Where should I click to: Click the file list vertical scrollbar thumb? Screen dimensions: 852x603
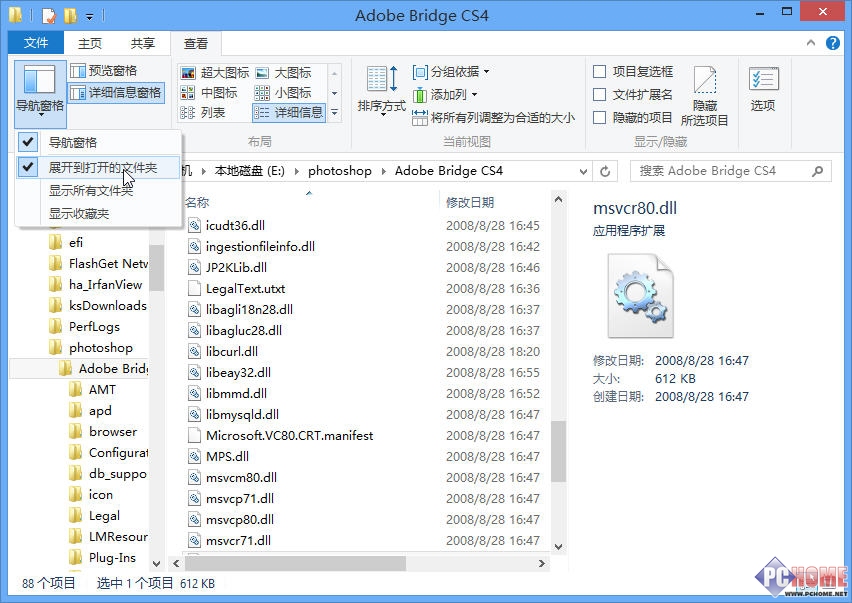click(558, 451)
